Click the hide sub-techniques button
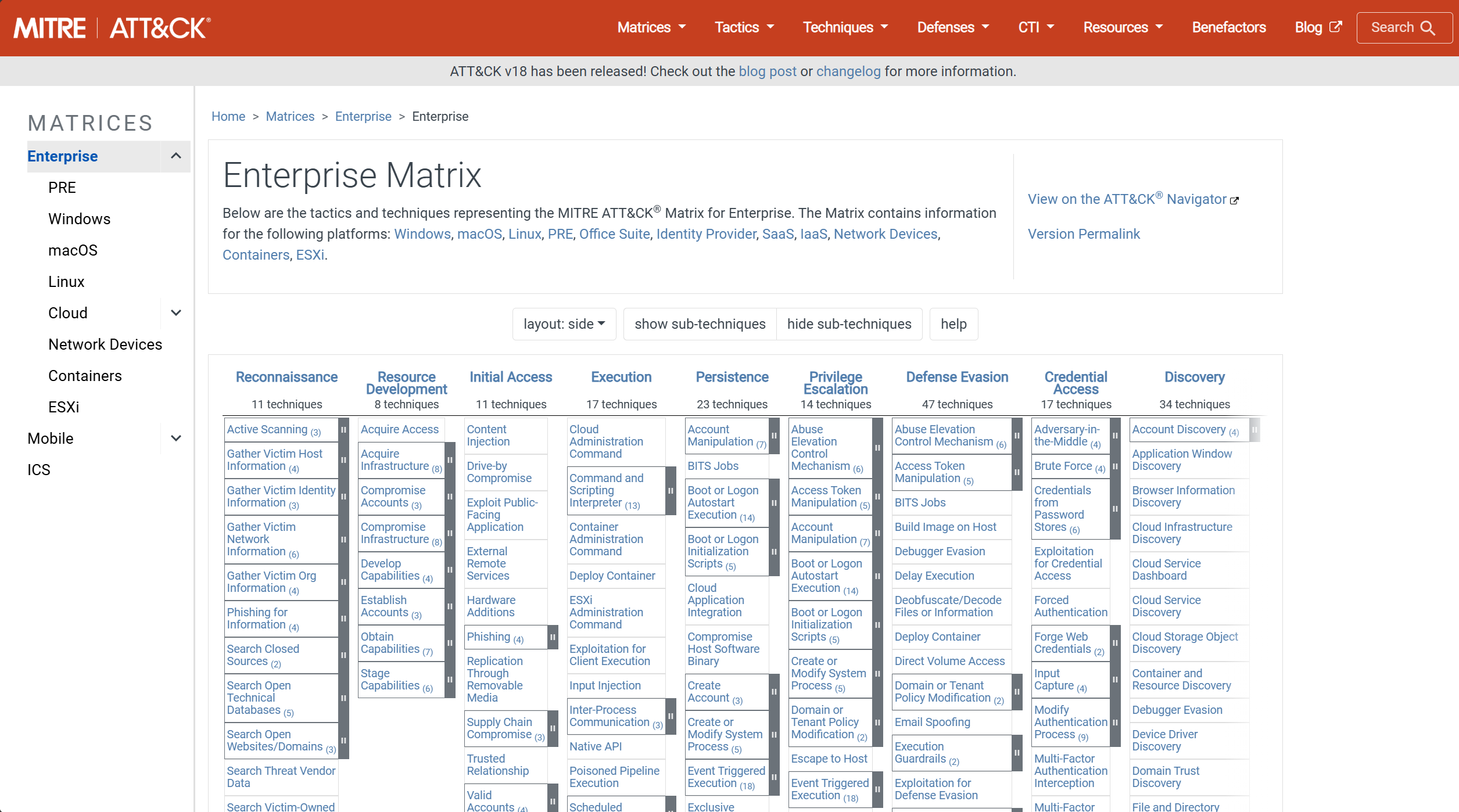Viewport: 1459px width, 812px height. tap(849, 324)
